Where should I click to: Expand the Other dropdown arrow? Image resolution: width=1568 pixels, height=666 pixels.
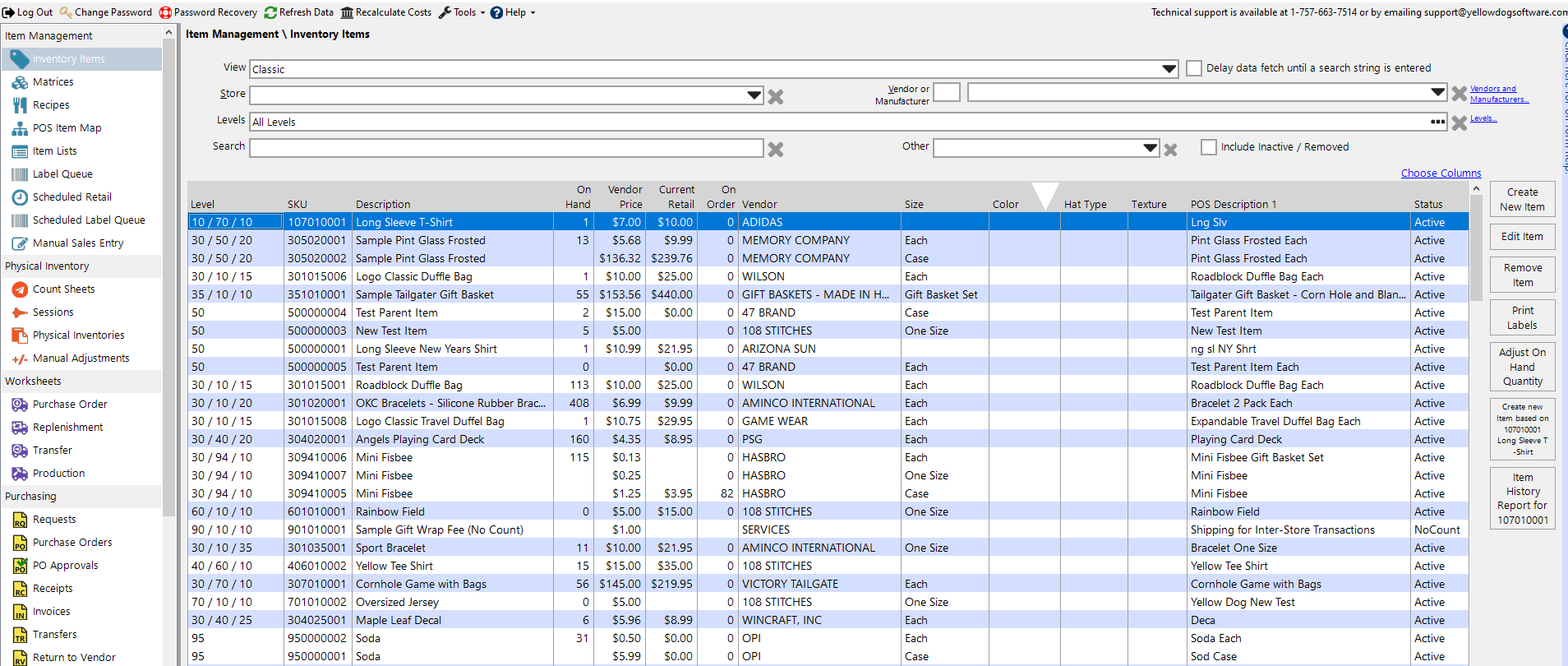[1150, 148]
